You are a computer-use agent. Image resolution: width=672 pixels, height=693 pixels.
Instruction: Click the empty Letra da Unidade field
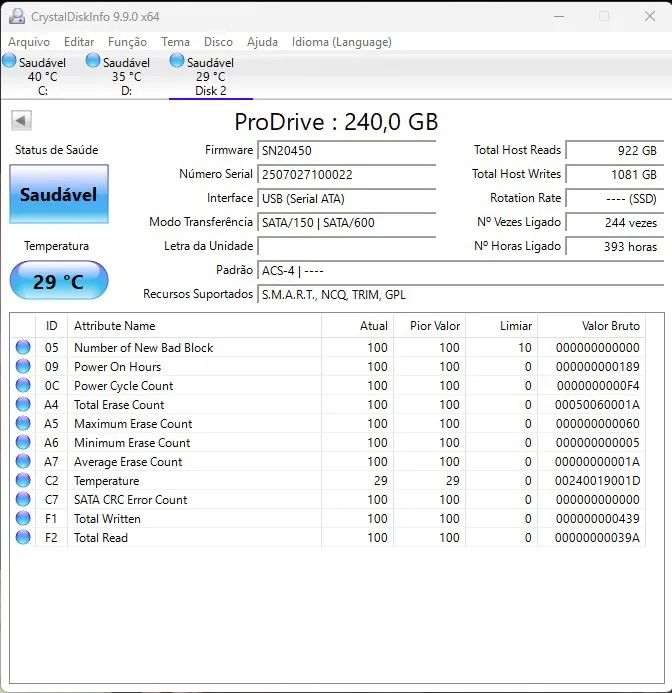click(x=347, y=246)
